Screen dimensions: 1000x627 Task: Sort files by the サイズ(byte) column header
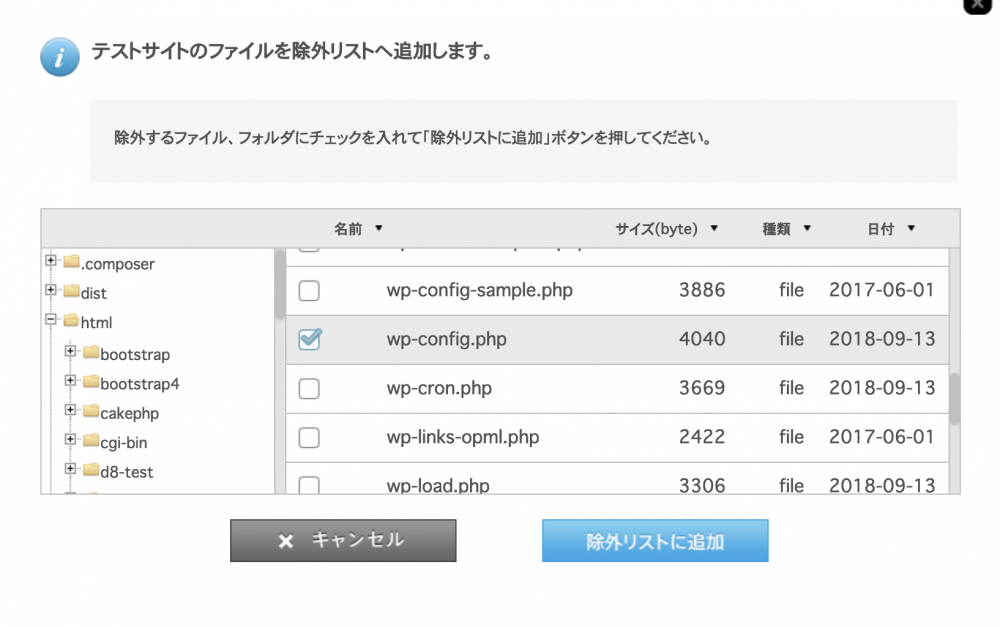tap(656, 228)
